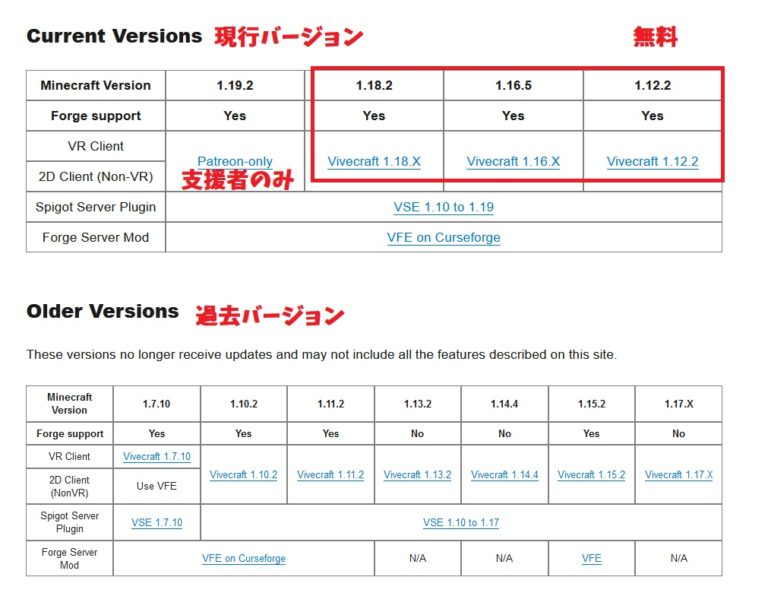The width and height of the screenshot is (768, 612).
Task: Click the Use VFE table cell
Action: click(x=157, y=486)
